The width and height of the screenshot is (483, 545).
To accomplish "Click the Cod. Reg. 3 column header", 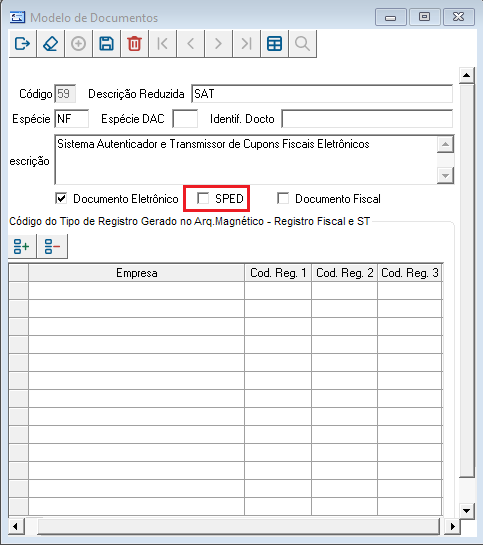I will 410,273.
